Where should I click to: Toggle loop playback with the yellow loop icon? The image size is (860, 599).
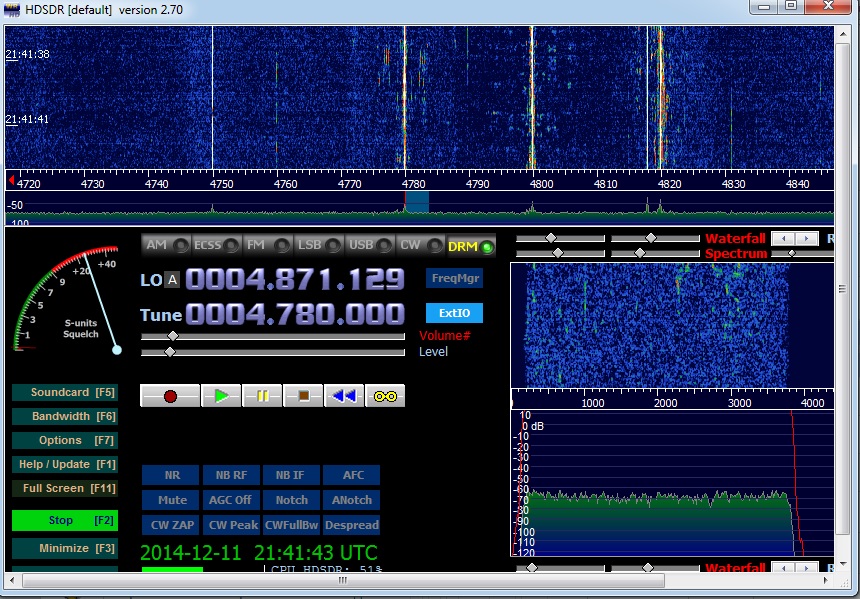(385, 396)
